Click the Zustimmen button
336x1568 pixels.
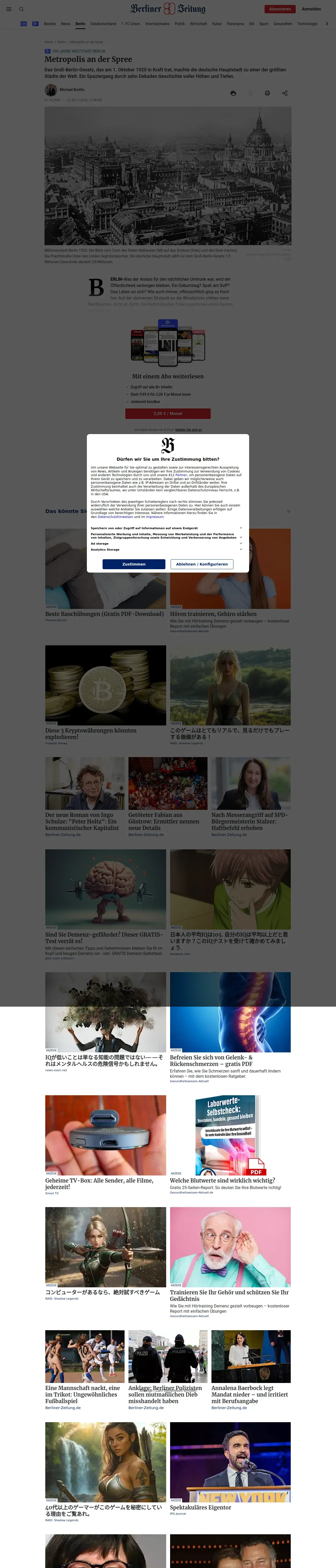point(133,564)
